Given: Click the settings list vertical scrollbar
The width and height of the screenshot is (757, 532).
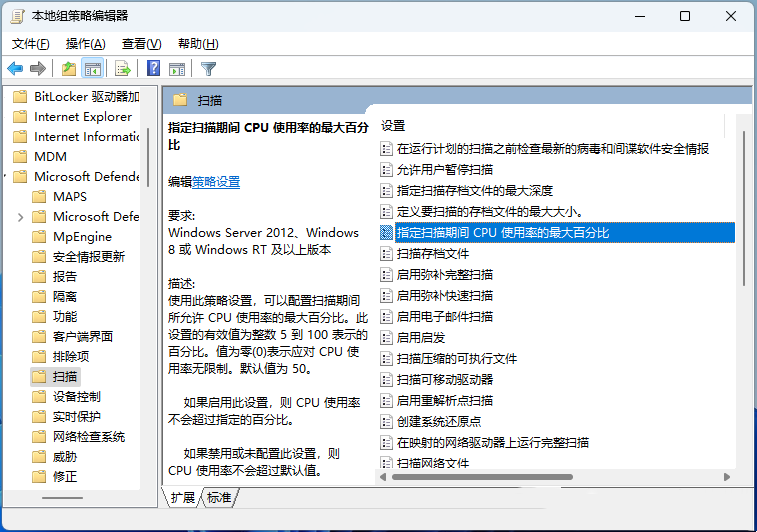Looking at the screenshot, I should click(744, 210).
